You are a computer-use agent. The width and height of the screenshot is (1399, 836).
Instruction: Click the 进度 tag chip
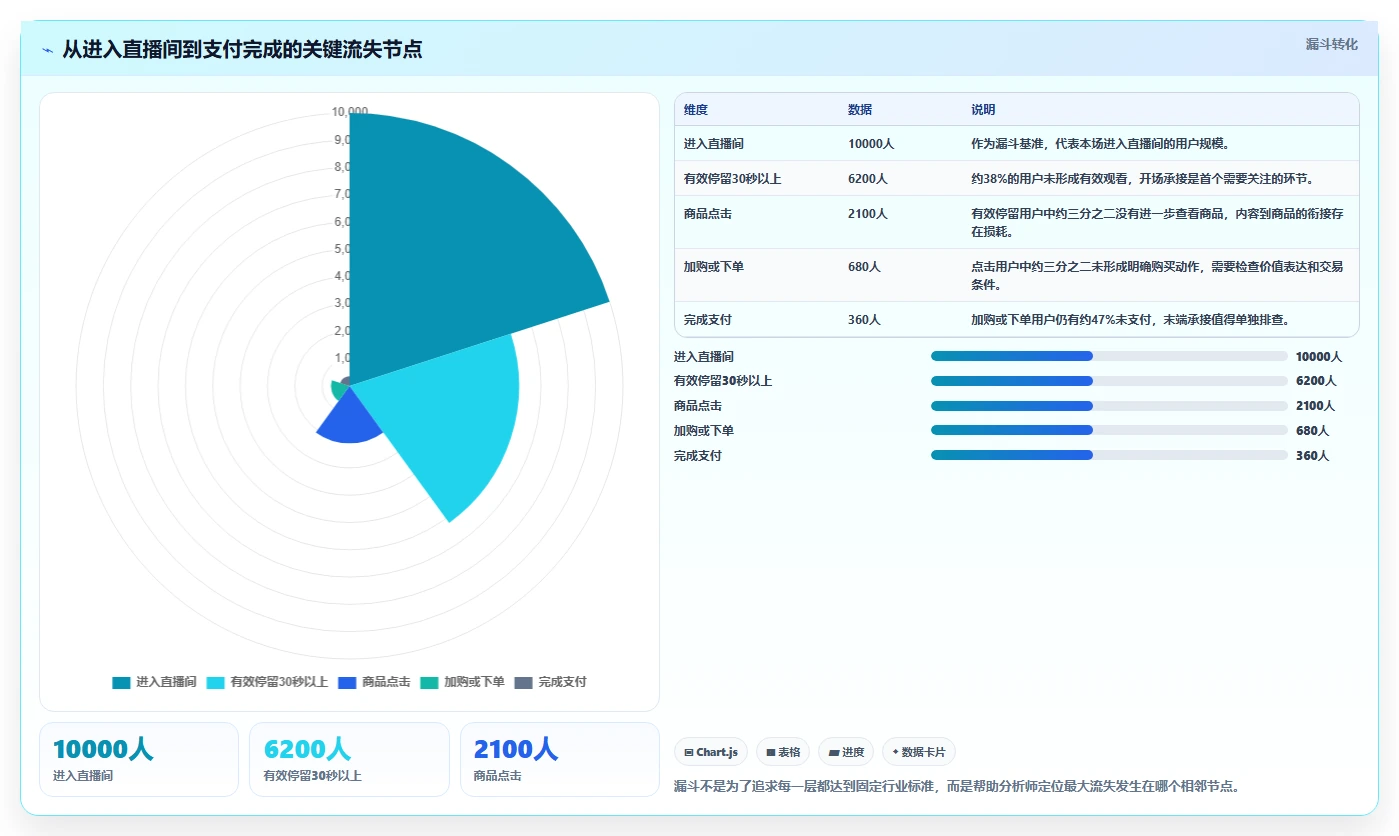(846, 752)
